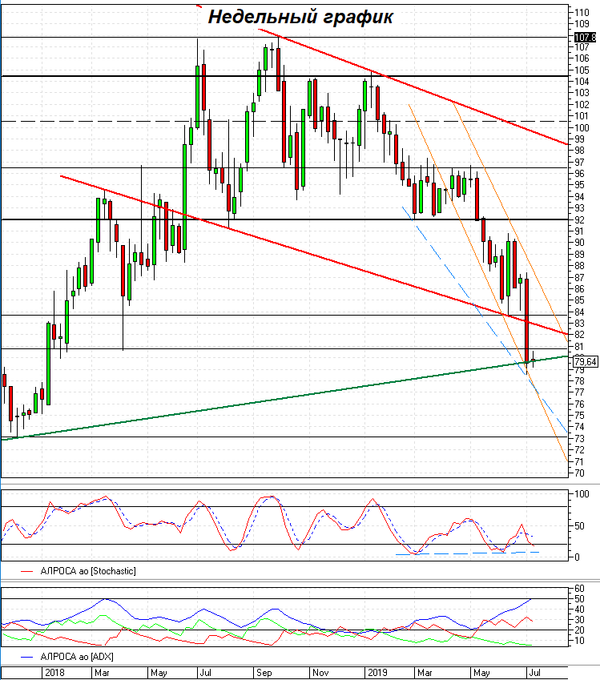Click the 2018 label on time axis

point(55,673)
